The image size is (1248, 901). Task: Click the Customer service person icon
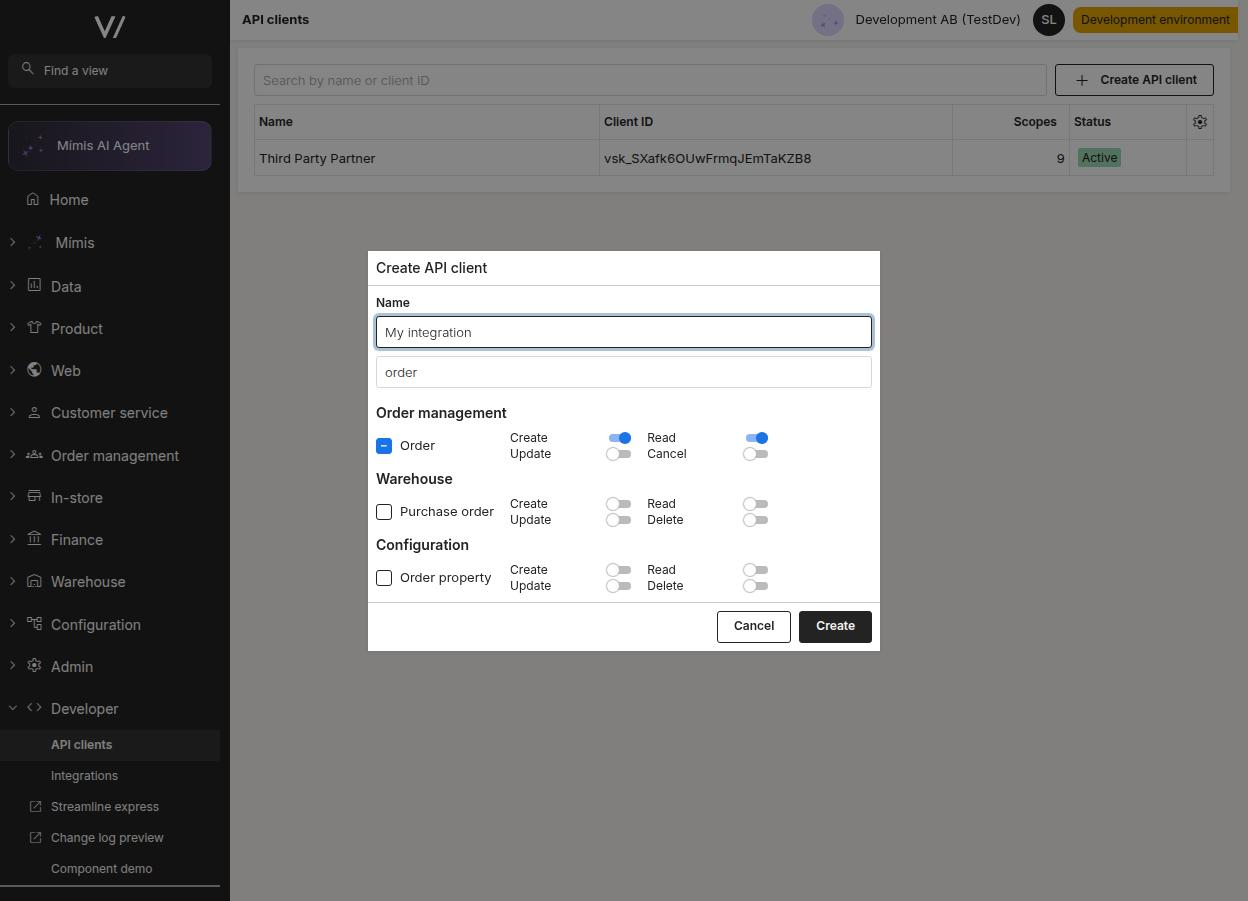pyautogui.click(x=34, y=412)
